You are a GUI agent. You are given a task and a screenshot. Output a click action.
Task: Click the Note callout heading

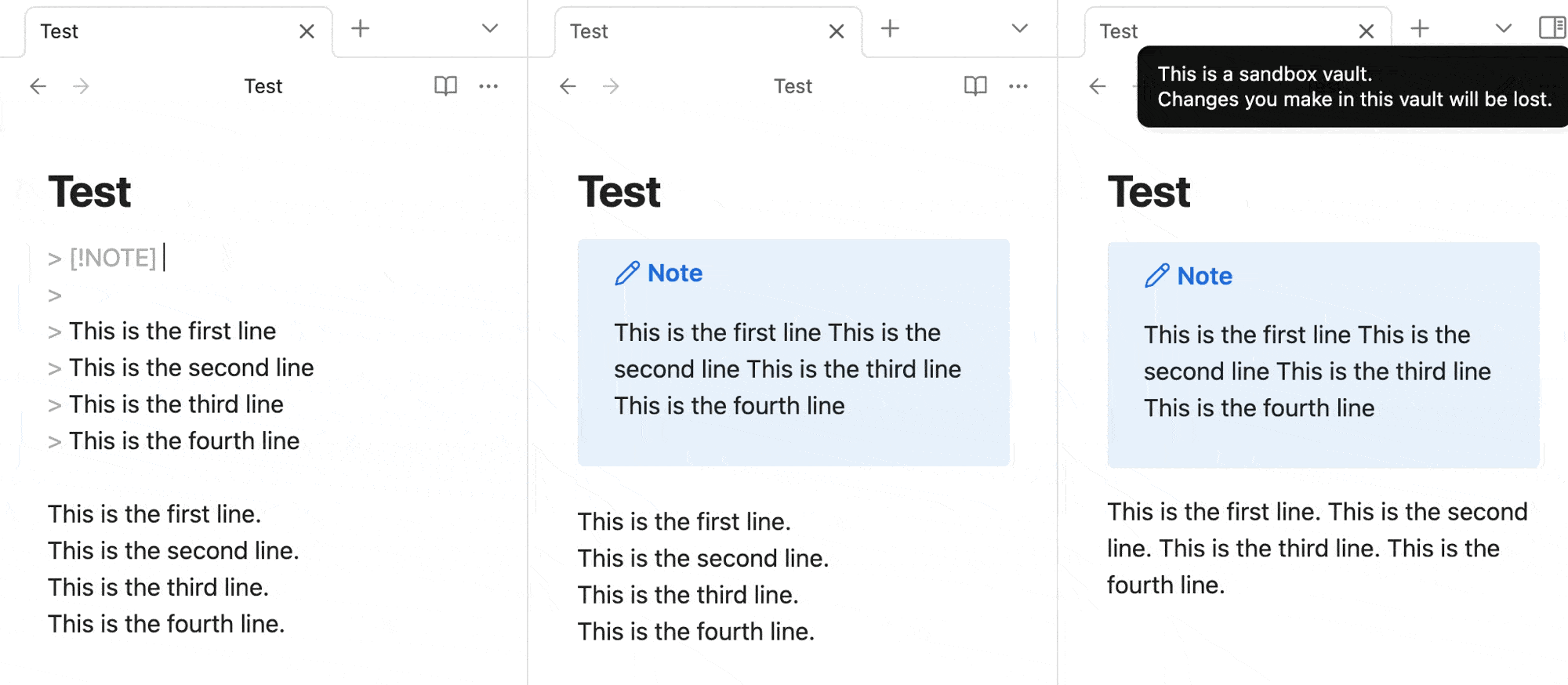(675, 273)
